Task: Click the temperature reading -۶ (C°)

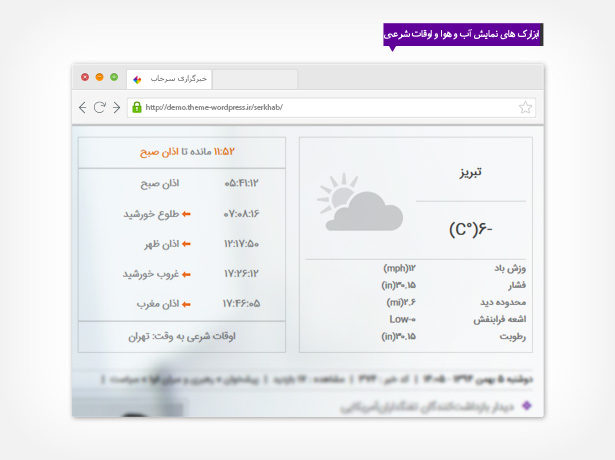Action: [x=470, y=230]
